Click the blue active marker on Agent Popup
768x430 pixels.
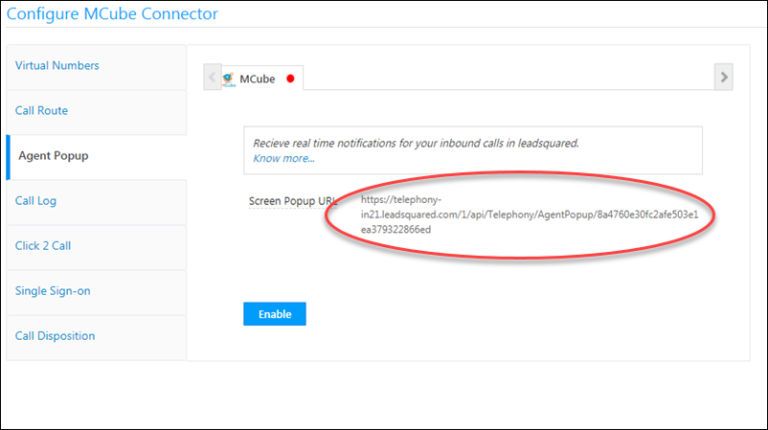click(8, 156)
